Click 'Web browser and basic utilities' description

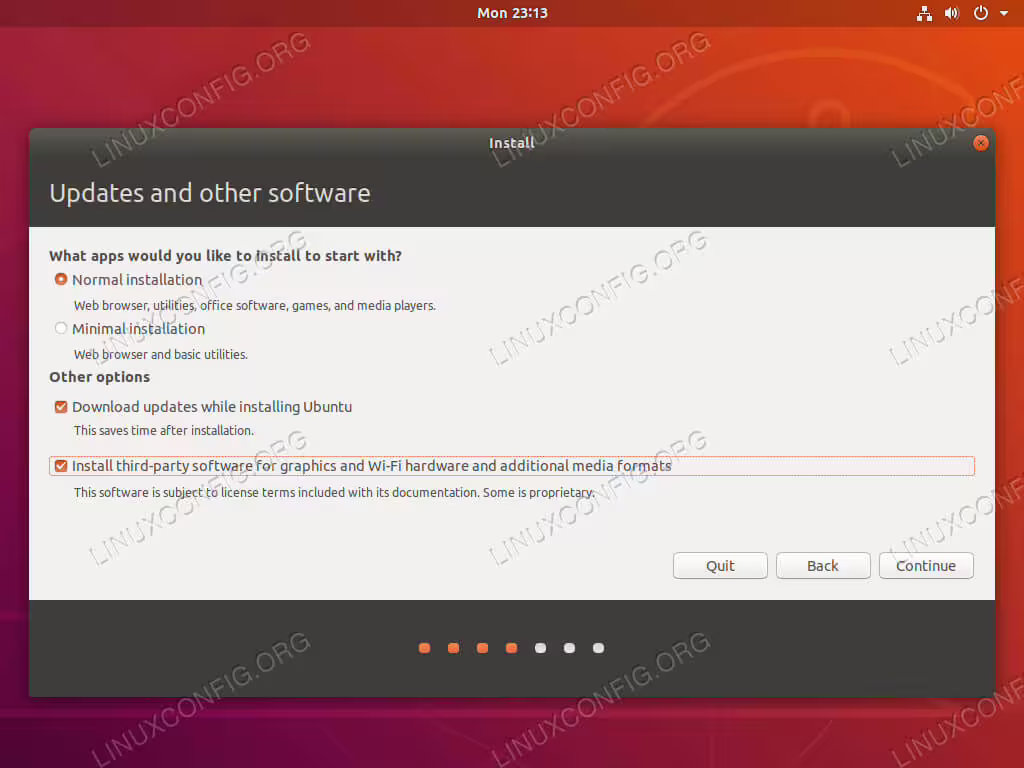(x=161, y=355)
